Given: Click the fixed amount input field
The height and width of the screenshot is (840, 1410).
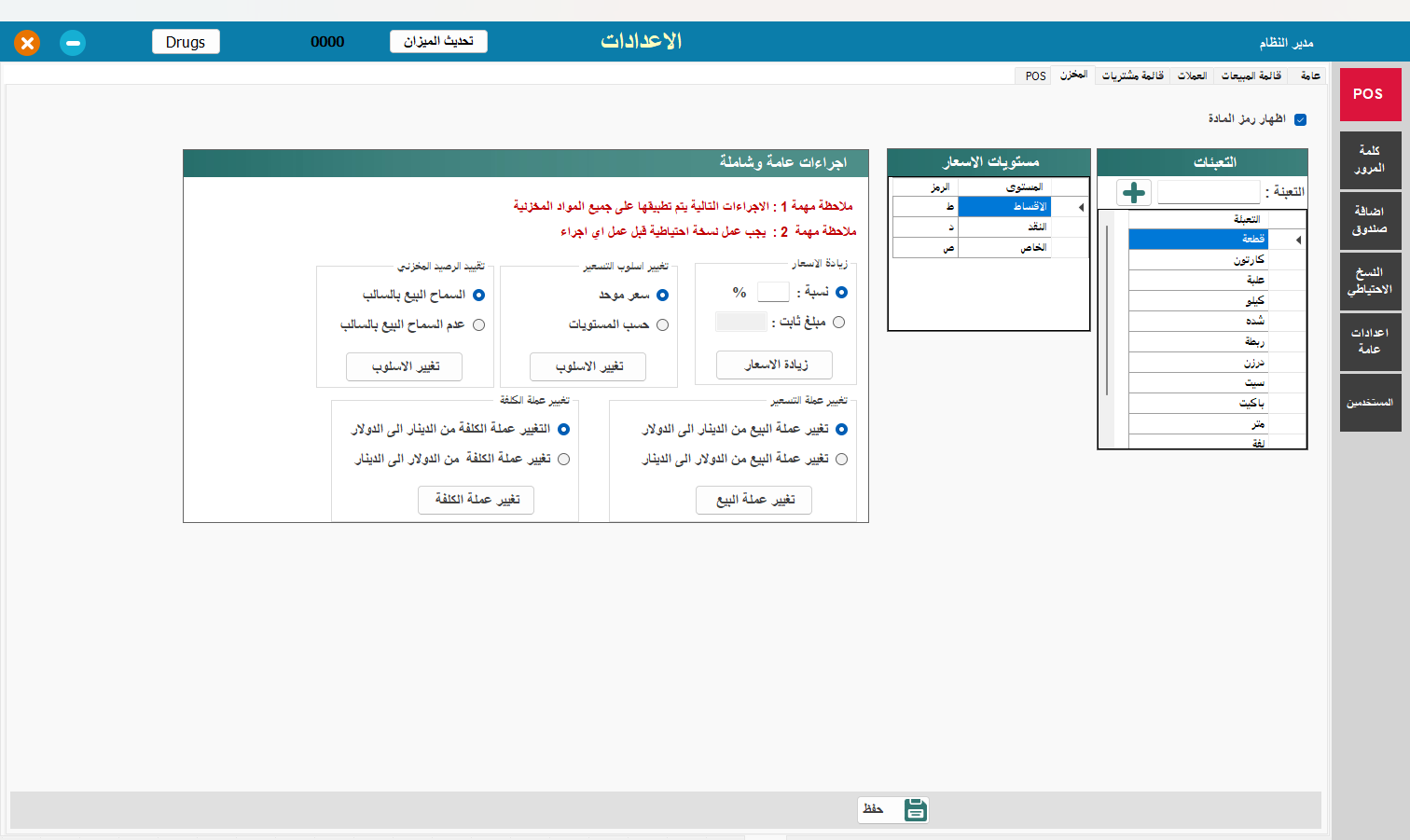Looking at the screenshot, I should (740, 322).
